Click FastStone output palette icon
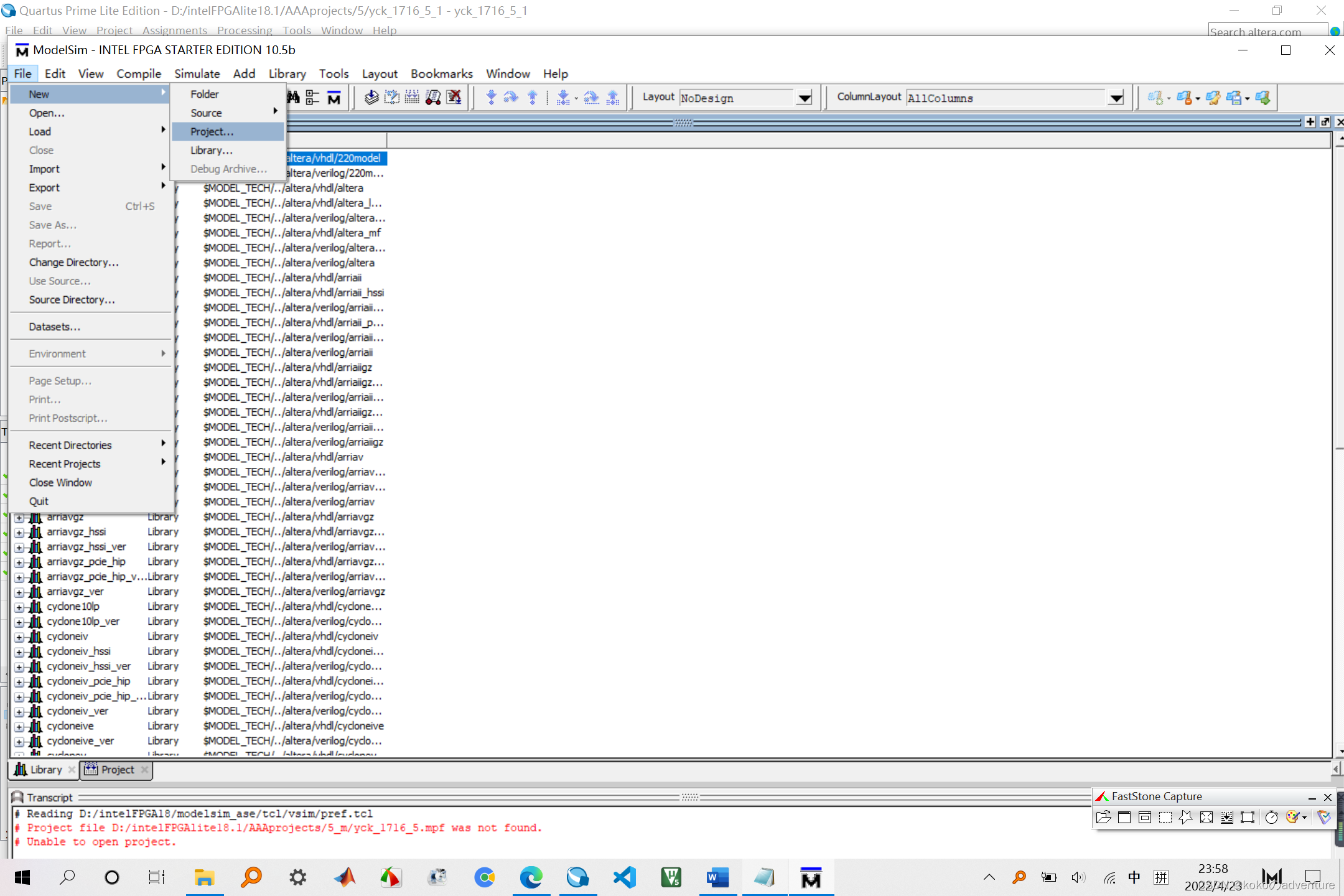 [1293, 818]
